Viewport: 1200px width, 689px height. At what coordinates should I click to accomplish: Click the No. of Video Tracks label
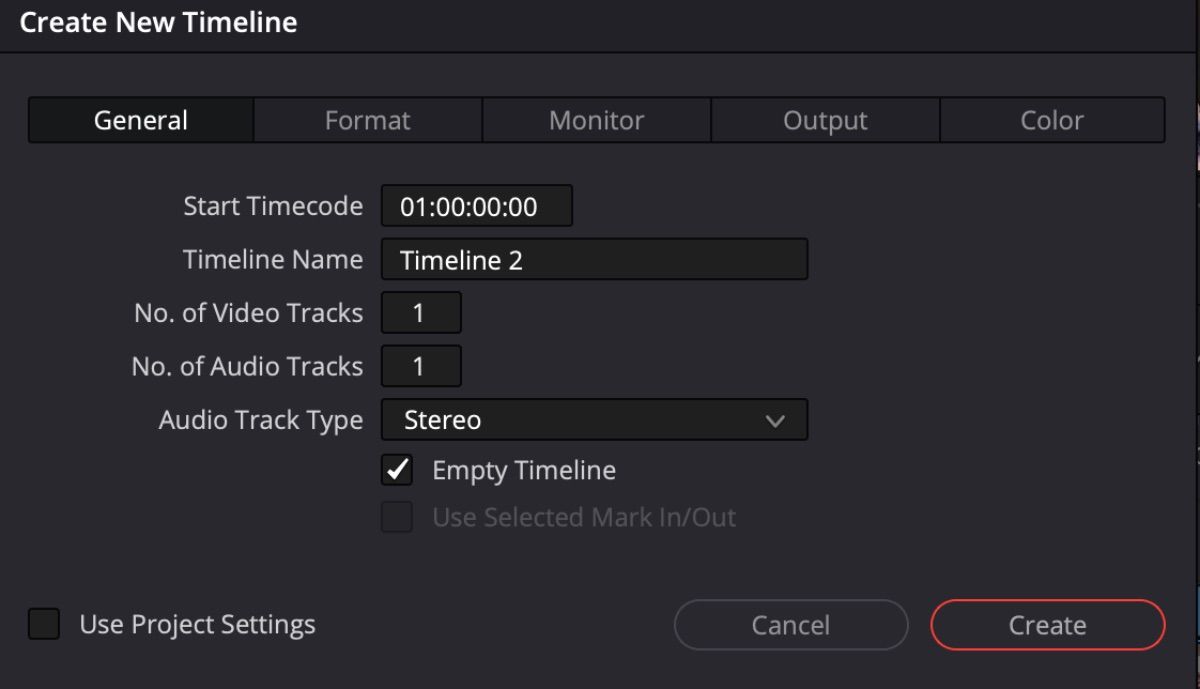coord(248,313)
